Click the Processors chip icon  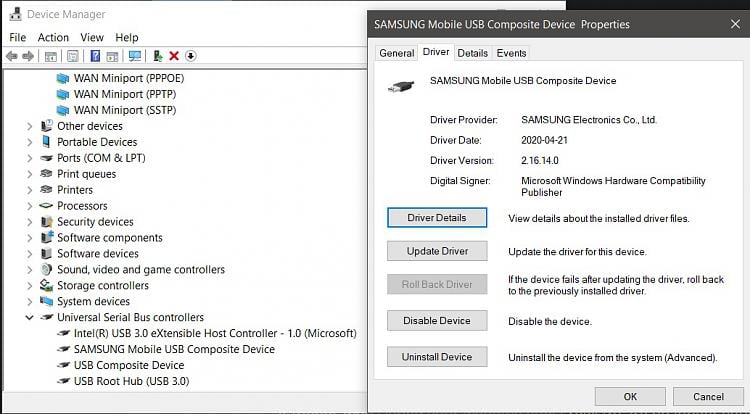point(46,206)
